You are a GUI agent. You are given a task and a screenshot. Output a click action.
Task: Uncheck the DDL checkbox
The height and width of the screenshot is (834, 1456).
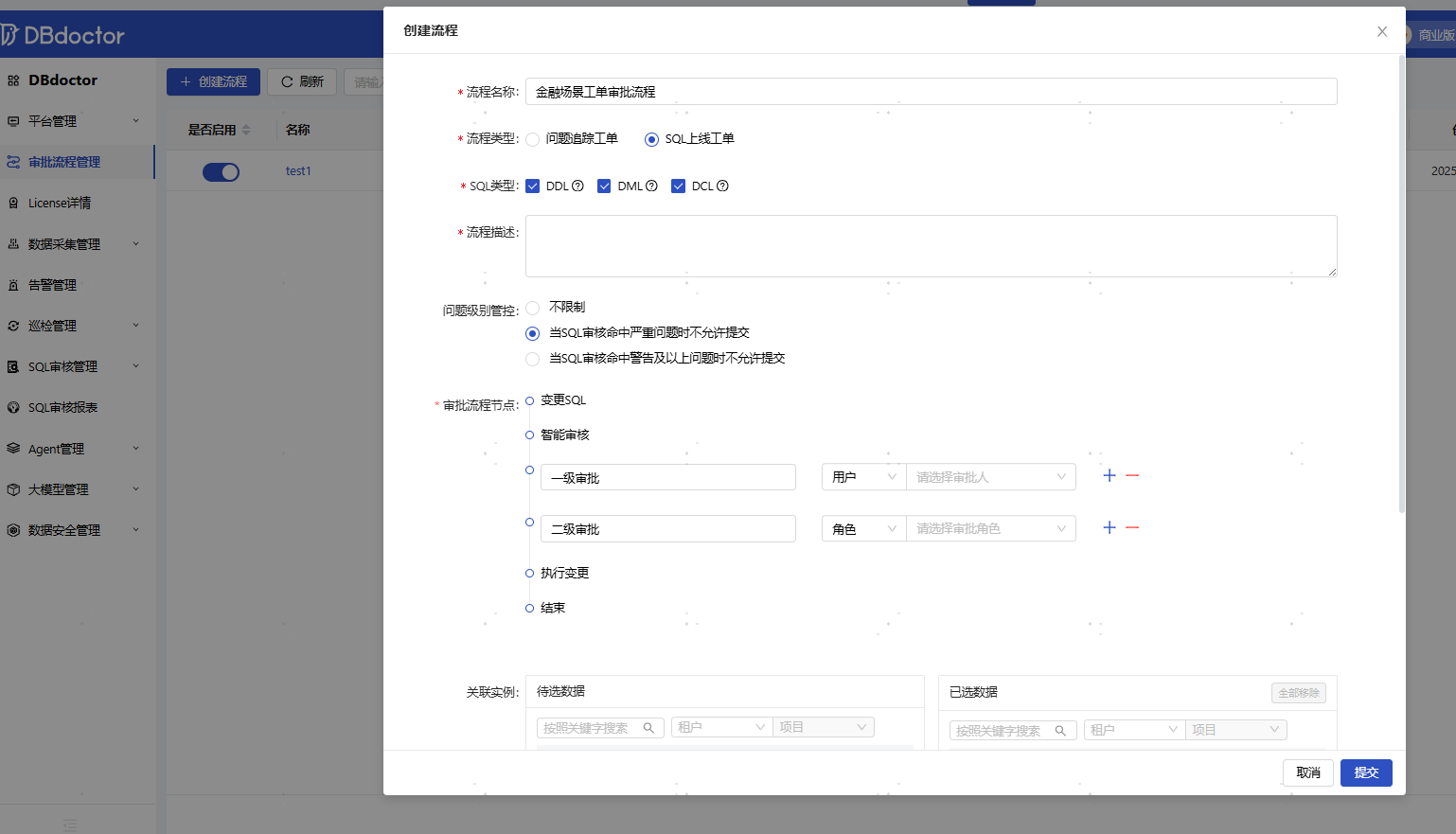click(x=533, y=186)
